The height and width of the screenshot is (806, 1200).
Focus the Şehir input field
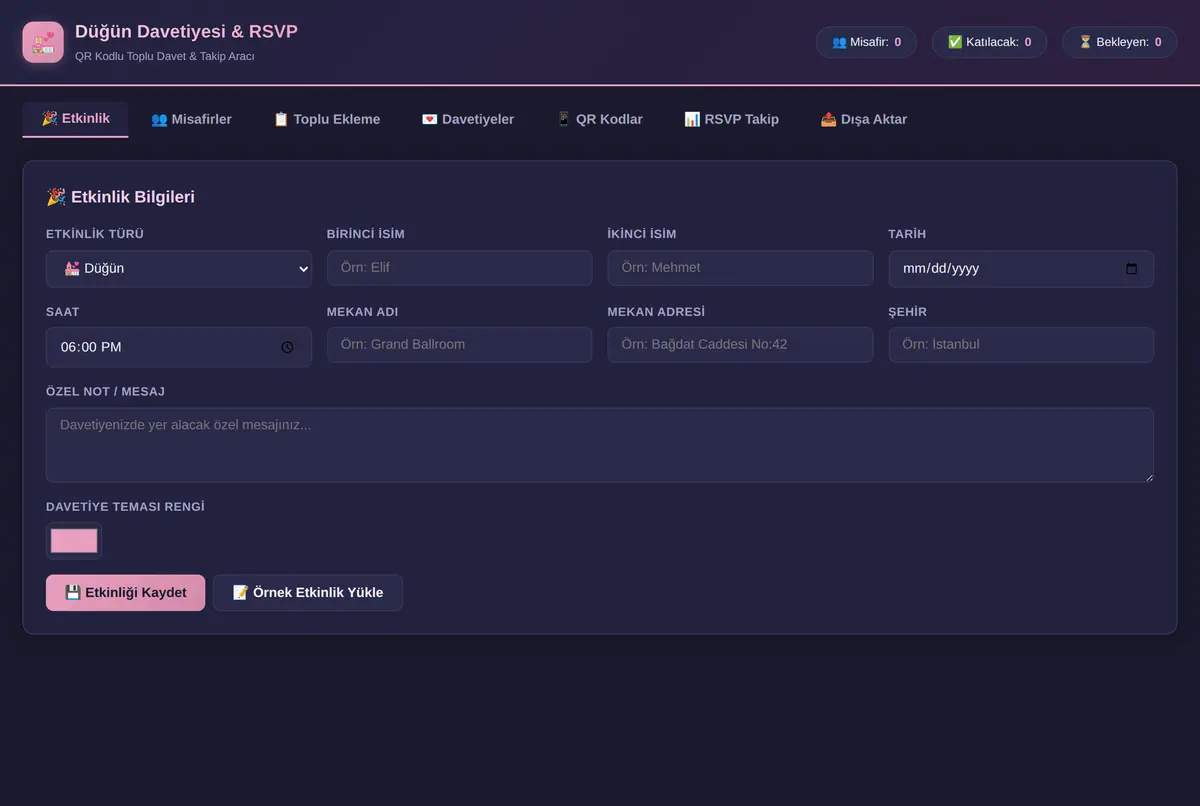click(1021, 345)
